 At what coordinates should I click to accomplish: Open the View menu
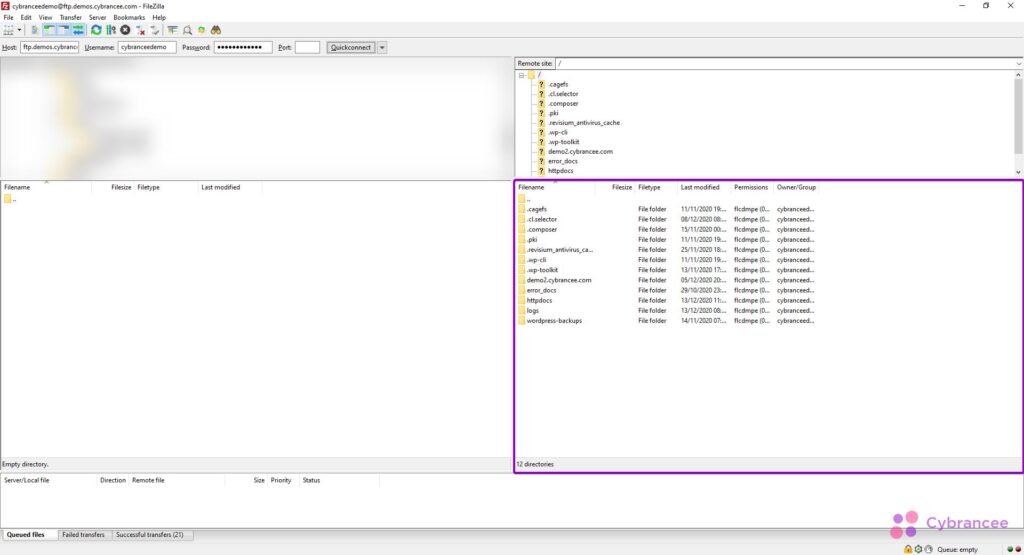[x=45, y=18]
